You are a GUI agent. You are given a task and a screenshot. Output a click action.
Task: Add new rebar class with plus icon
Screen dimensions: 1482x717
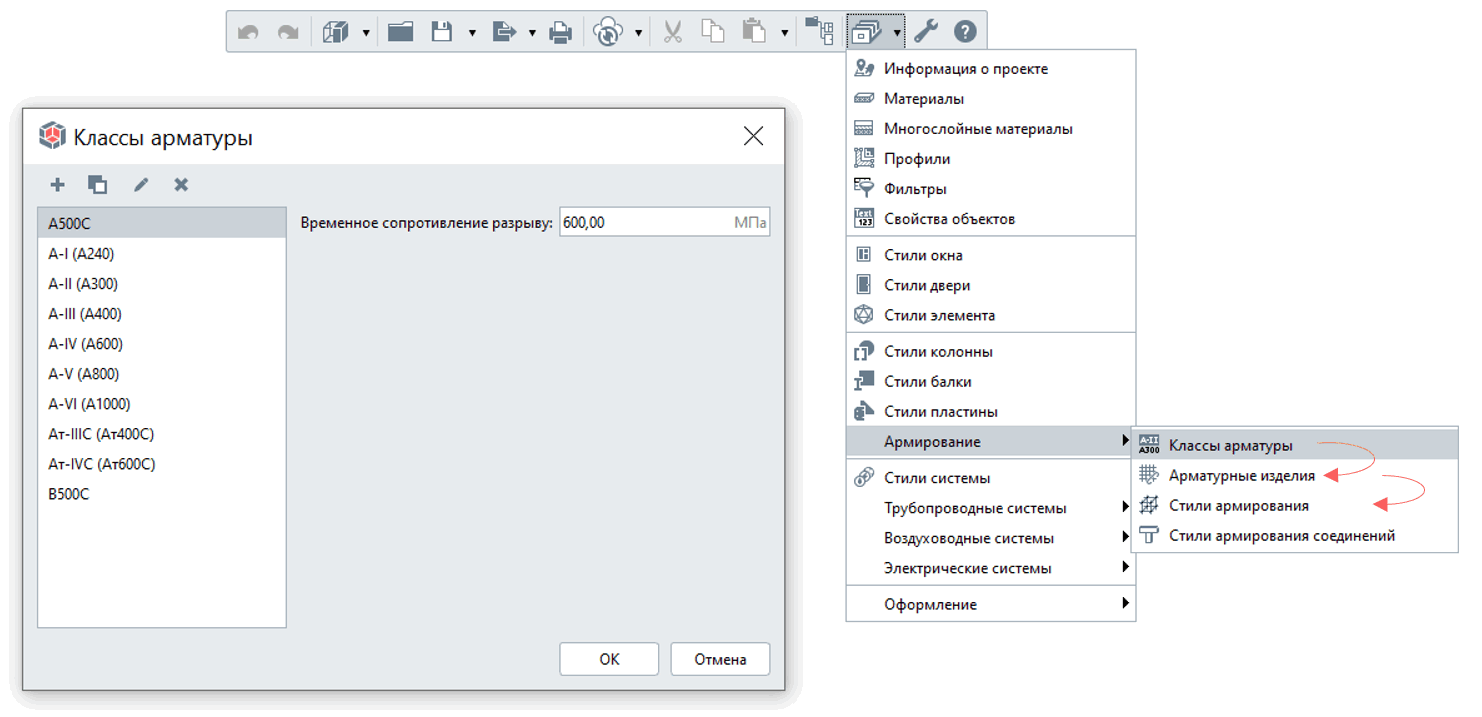57,184
